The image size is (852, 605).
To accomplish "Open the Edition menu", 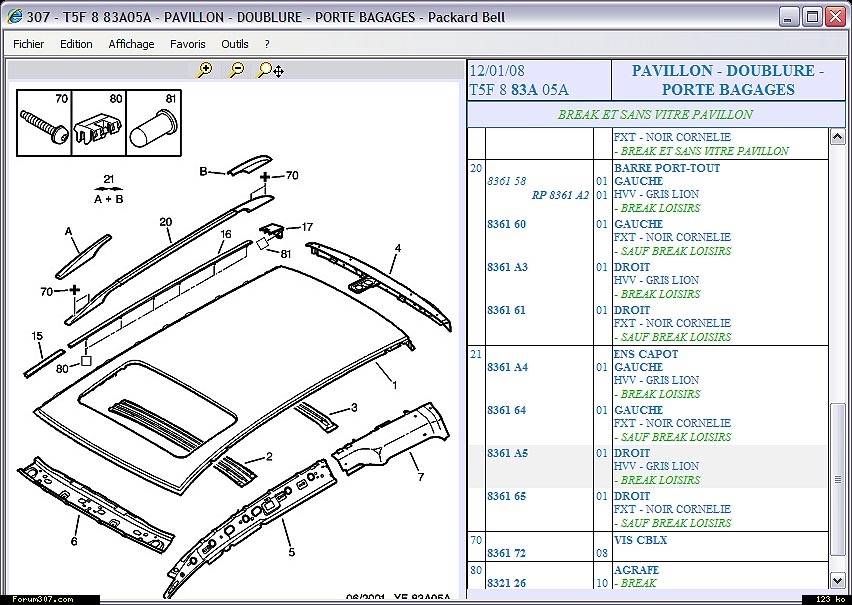I will tap(76, 44).
